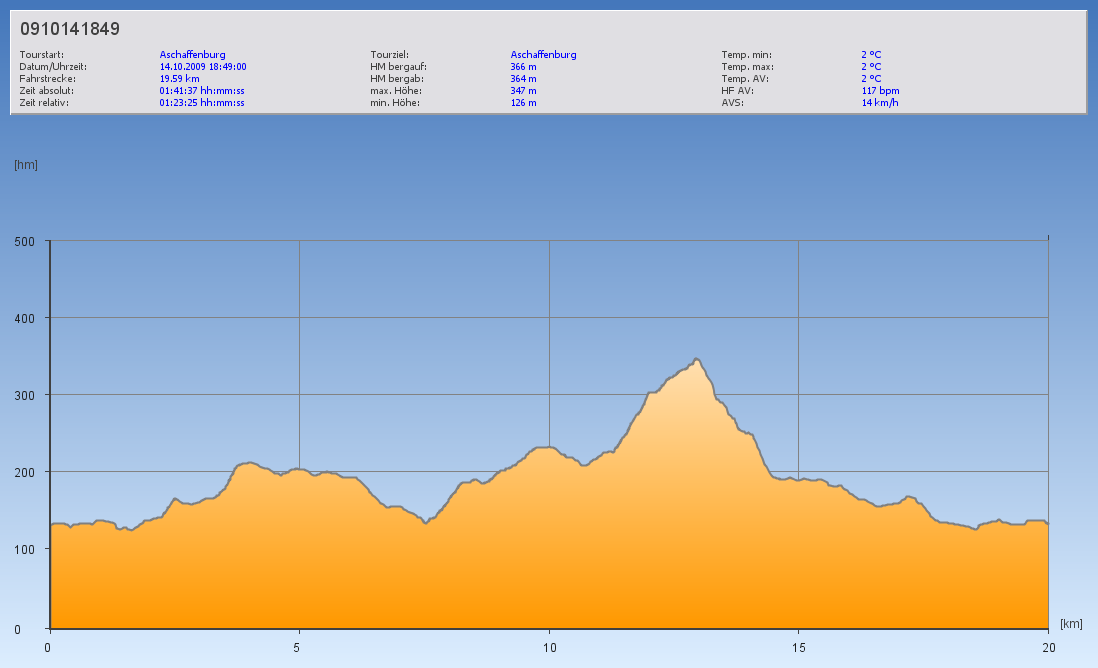
Task: Click the HM bergab value "364 m"
Action: (x=523, y=78)
